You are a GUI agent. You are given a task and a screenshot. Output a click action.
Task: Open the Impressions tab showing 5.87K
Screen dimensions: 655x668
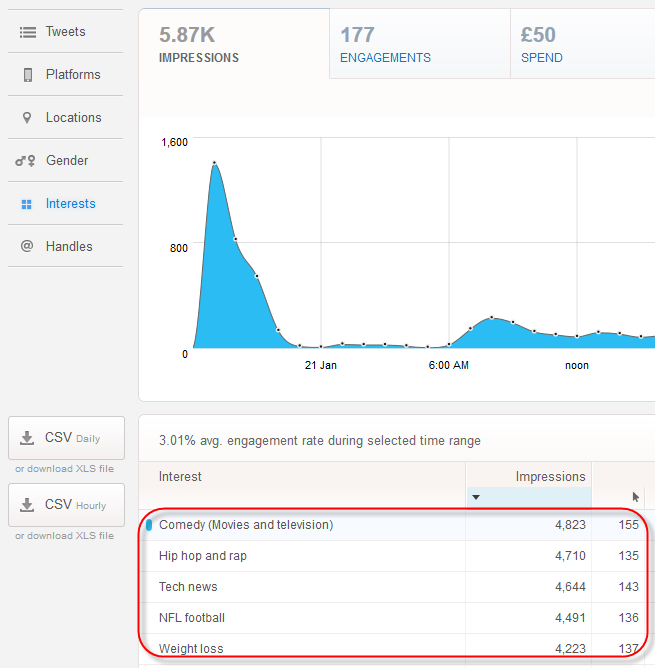coord(233,45)
